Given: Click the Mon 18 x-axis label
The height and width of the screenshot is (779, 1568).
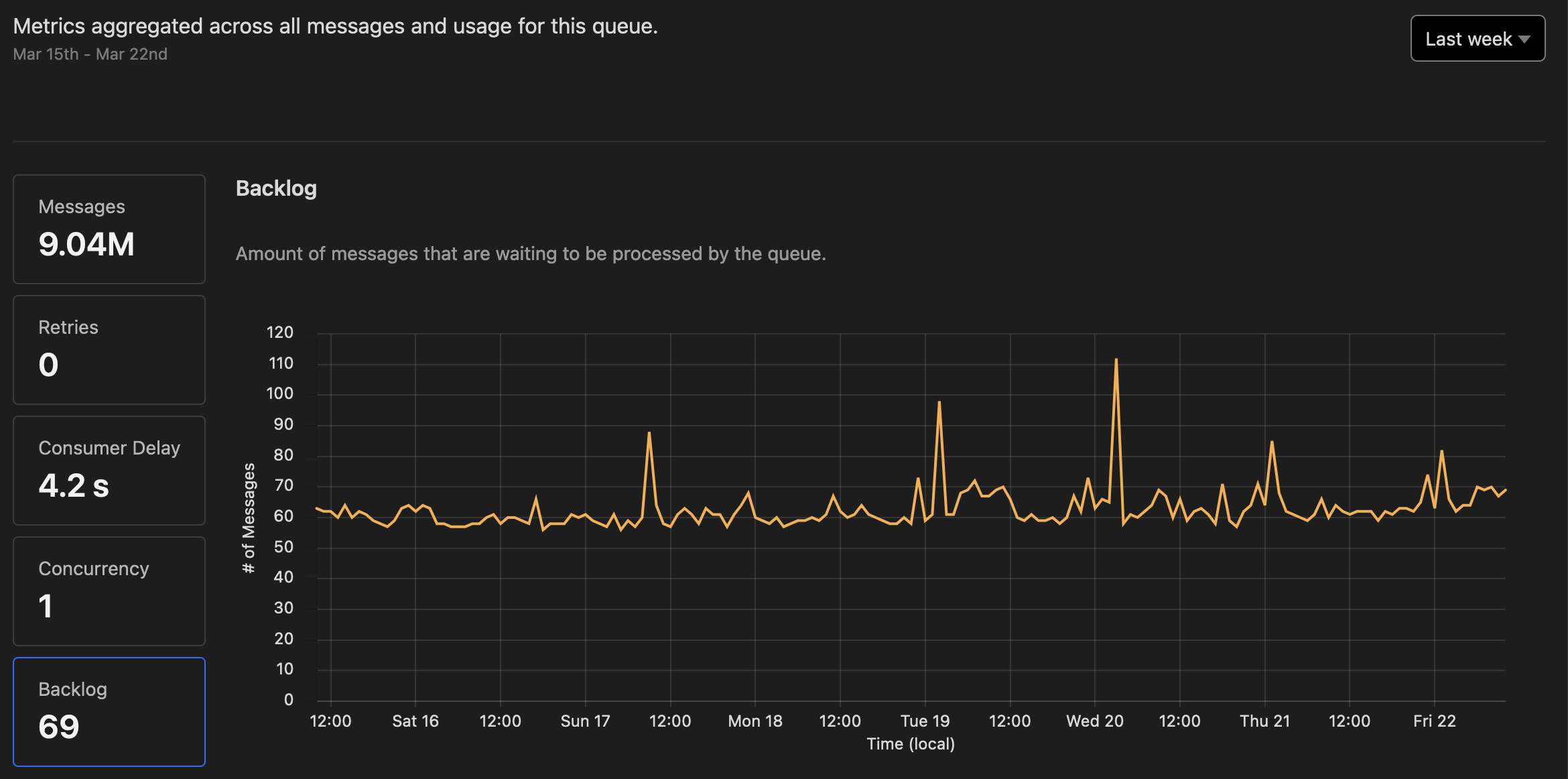Looking at the screenshot, I should tap(755, 721).
